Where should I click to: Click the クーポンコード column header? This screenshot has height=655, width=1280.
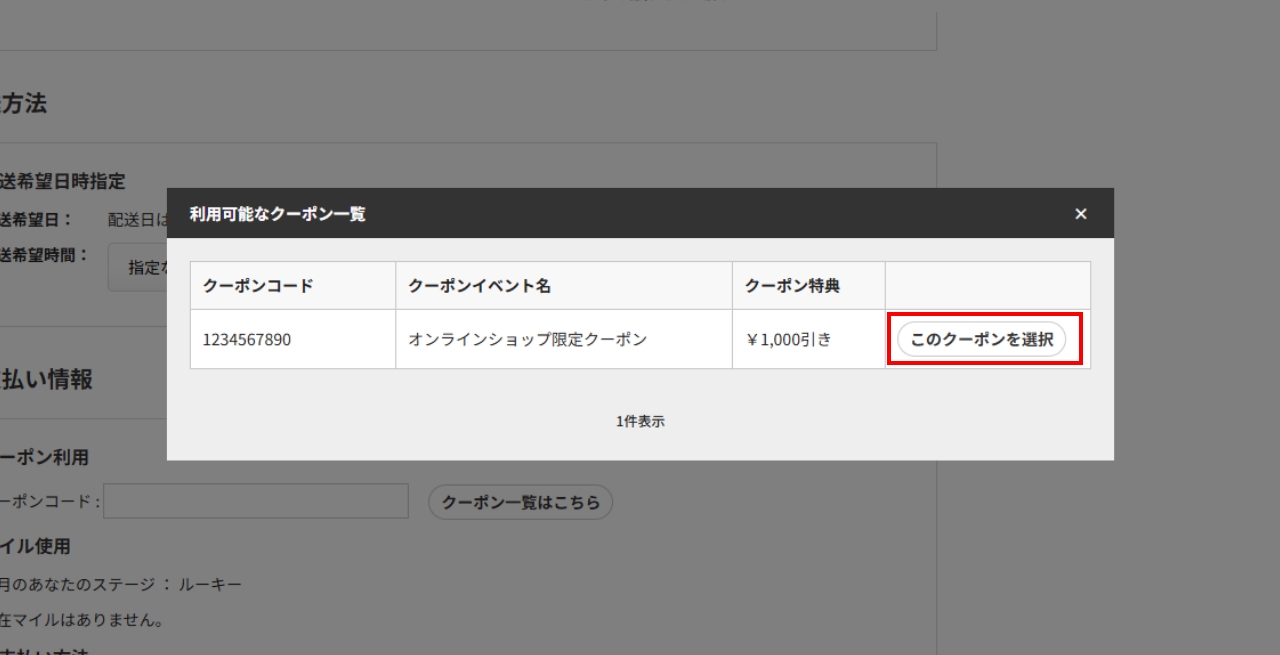(x=258, y=286)
